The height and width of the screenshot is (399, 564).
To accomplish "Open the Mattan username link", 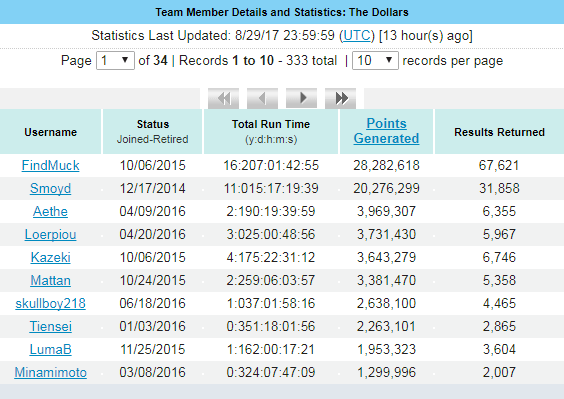I will (50, 281).
